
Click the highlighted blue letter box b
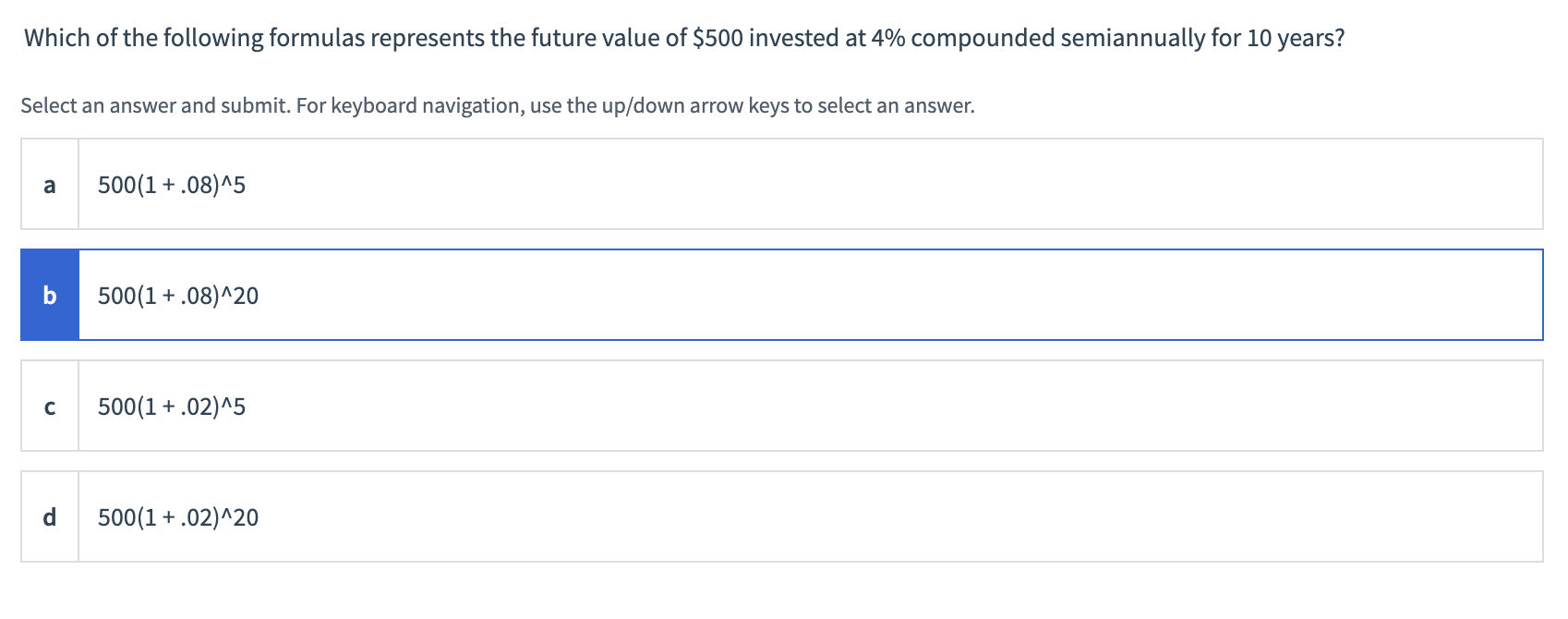[x=50, y=296]
